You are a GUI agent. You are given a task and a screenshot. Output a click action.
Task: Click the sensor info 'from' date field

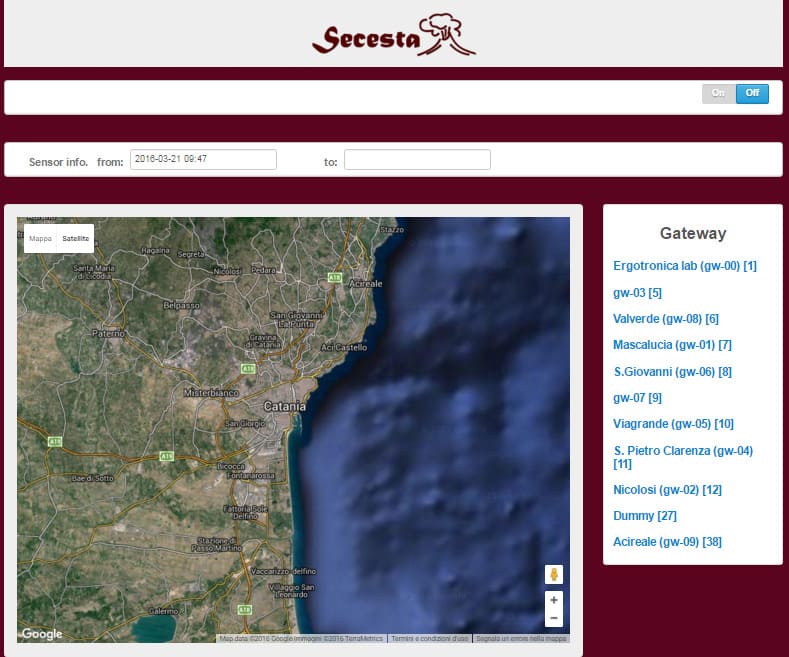[x=203, y=159]
